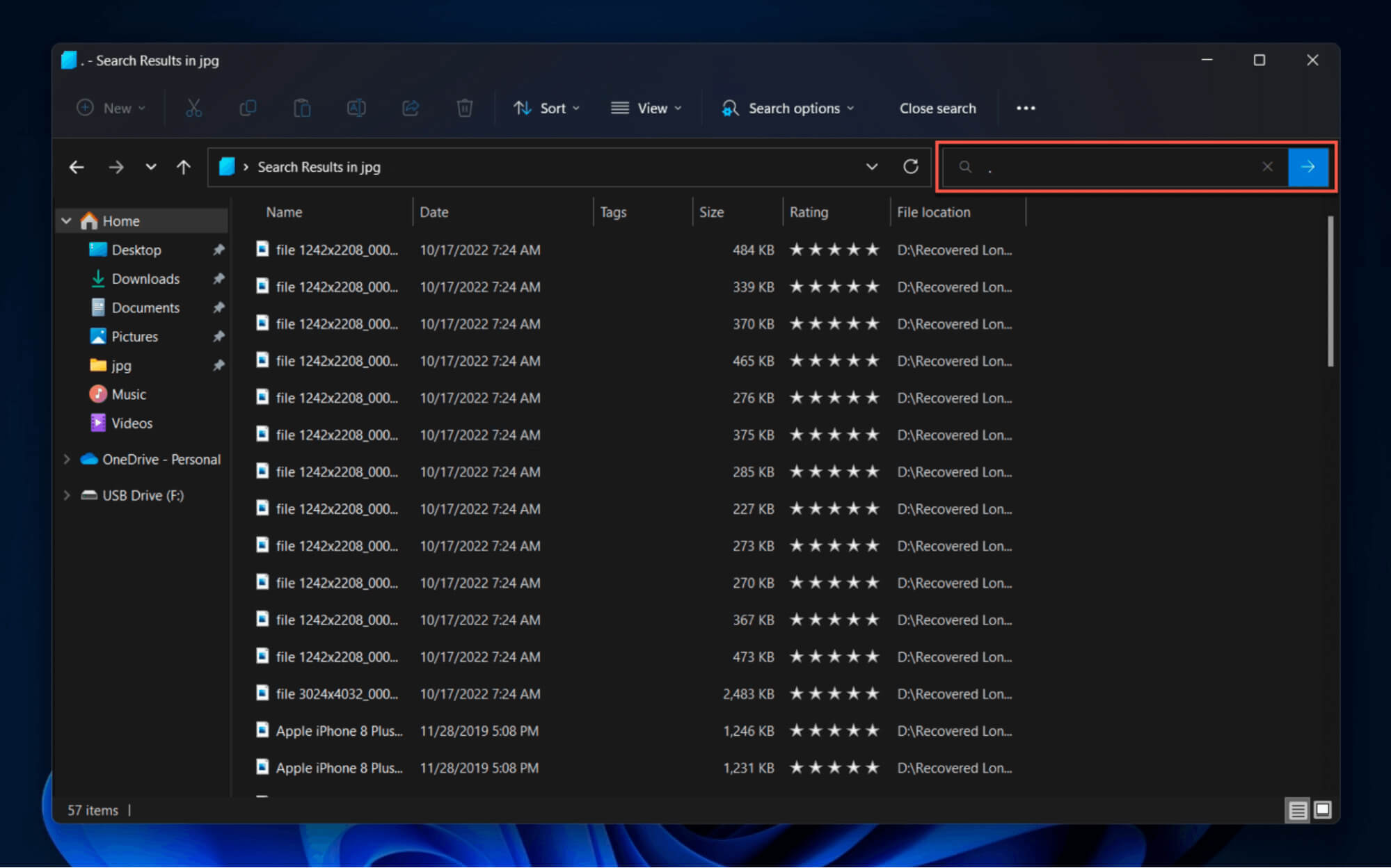Viewport: 1391px width, 868px height.
Task: Click the Share icon in toolbar
Action: point(411,108)
